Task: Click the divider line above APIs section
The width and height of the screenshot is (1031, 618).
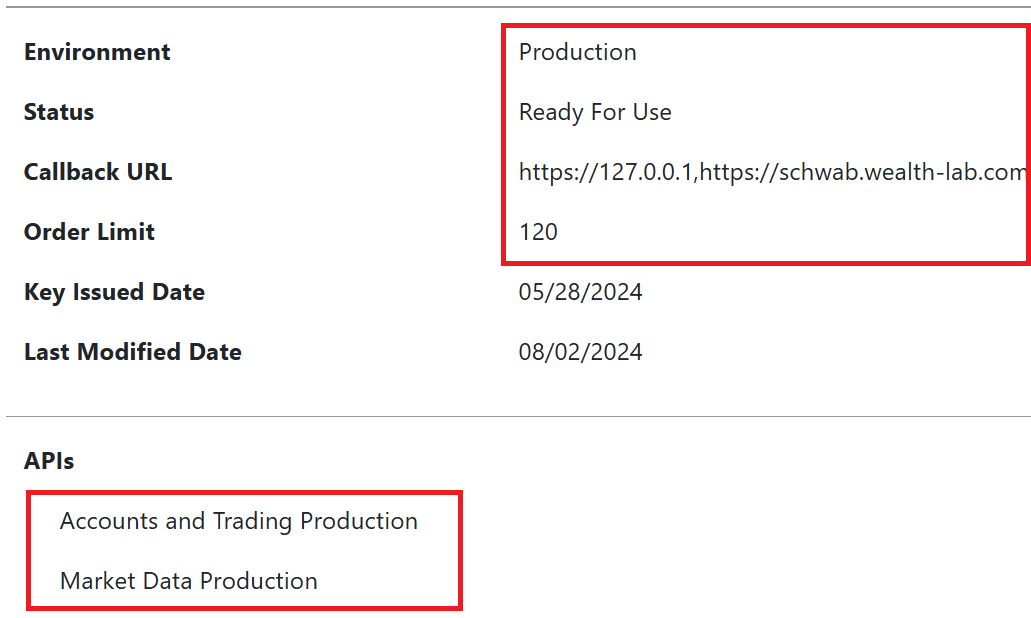Action: click(x=518, y=416)
